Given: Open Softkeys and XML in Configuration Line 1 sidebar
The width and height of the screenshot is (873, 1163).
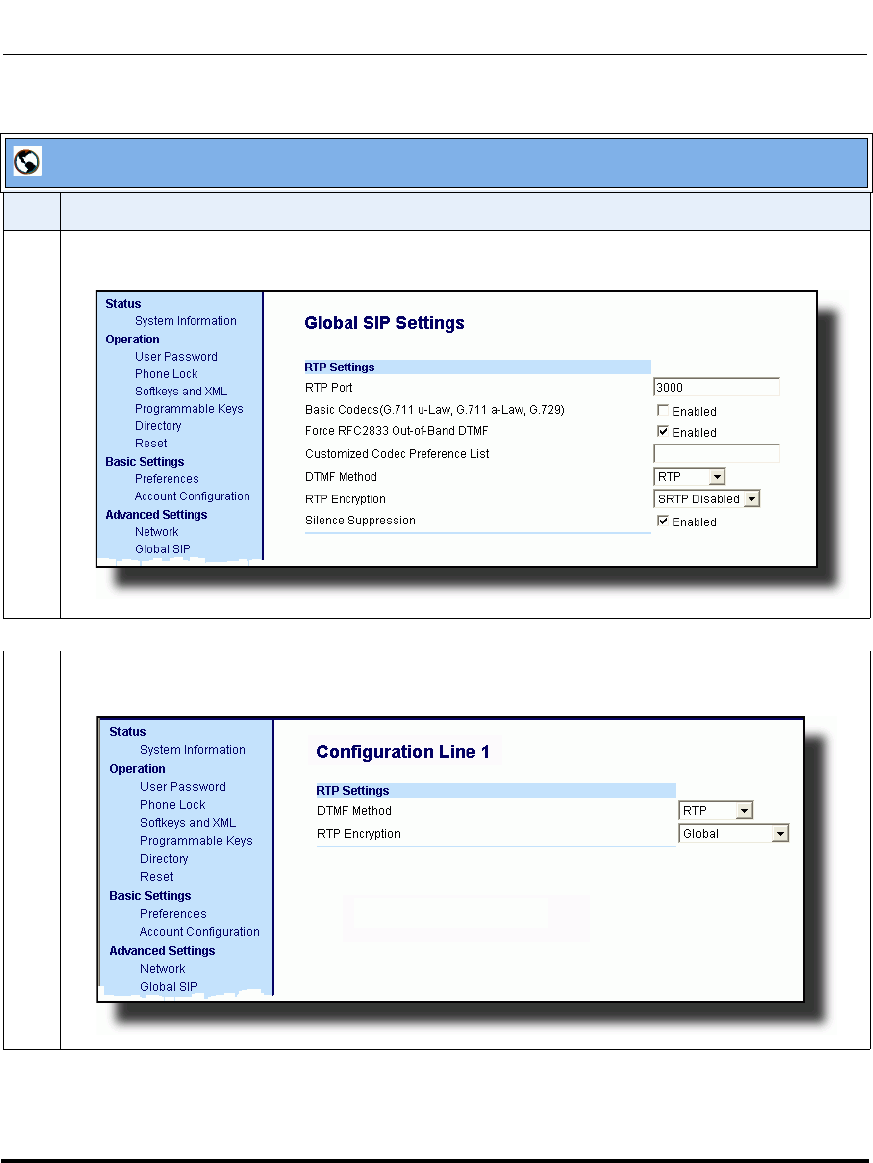Looking at the screenshot, I should pos(188,823).
